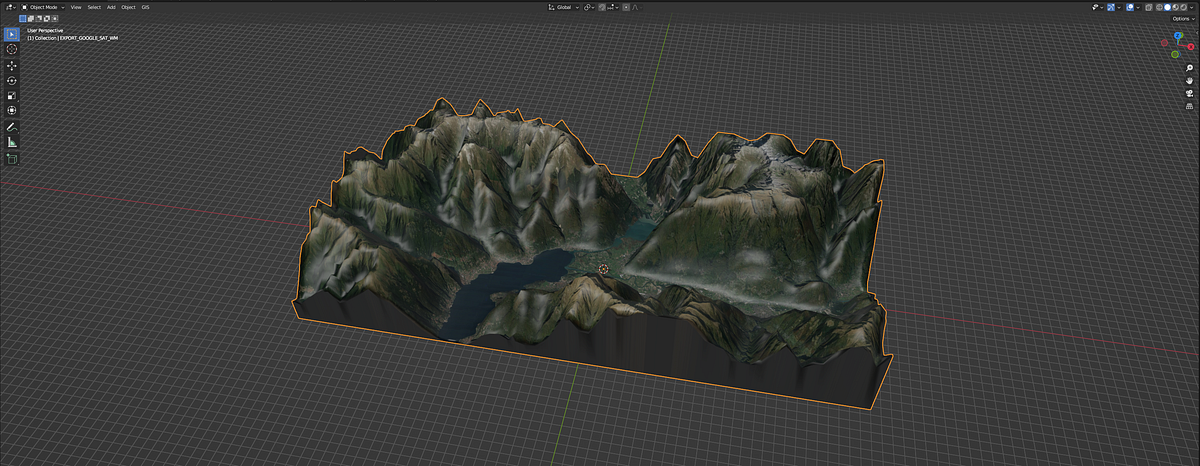Switch to material preview shading
The image size is (1200, 466).
click(1175, 7)
